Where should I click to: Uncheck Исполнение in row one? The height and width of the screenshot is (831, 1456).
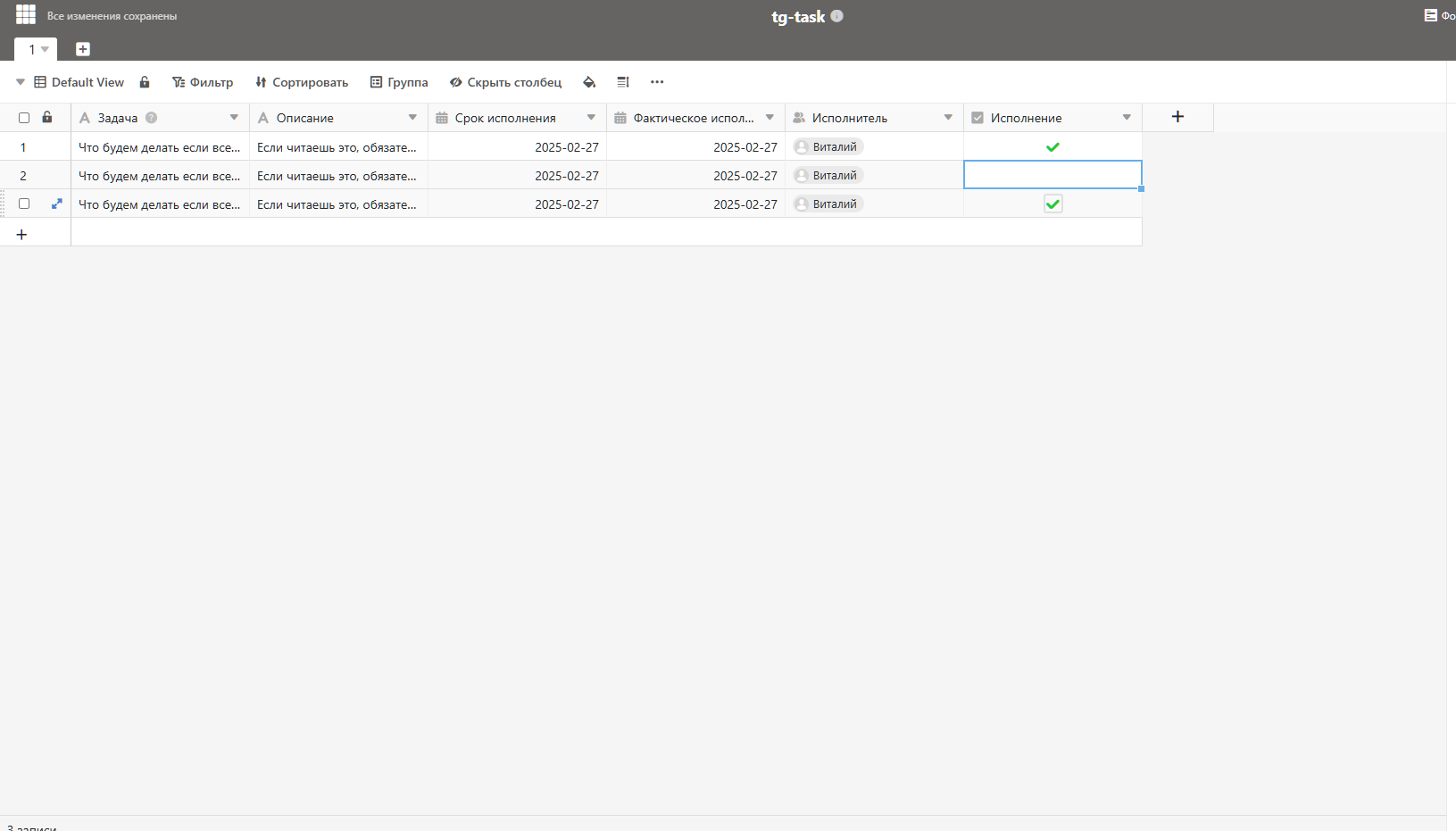click(1052, 147)
